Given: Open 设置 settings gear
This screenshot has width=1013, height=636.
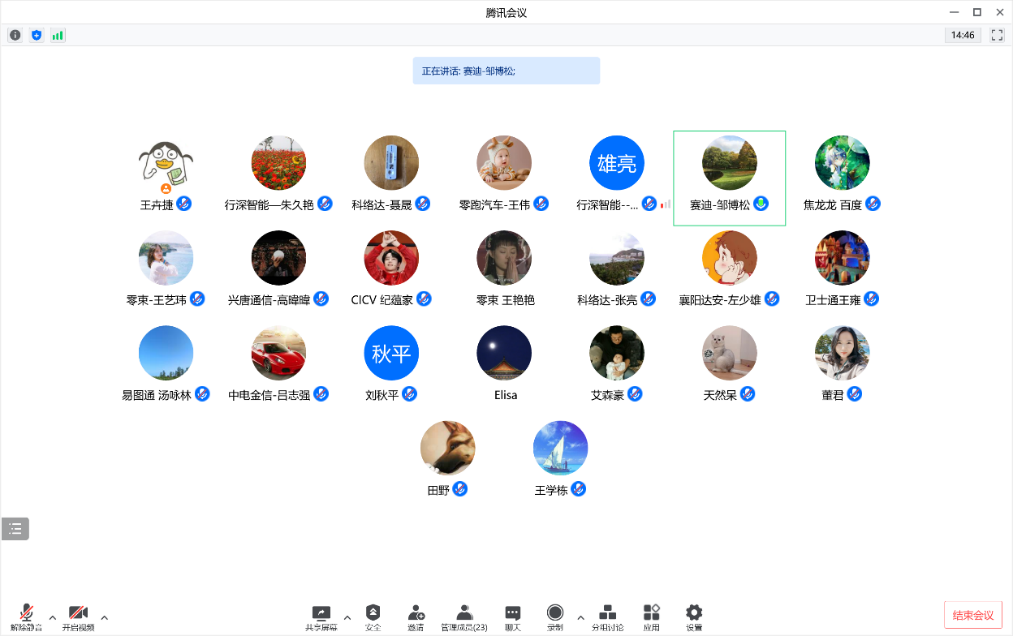Looking at the screenshot, I should pyautogui.click(x=694, y=617).
